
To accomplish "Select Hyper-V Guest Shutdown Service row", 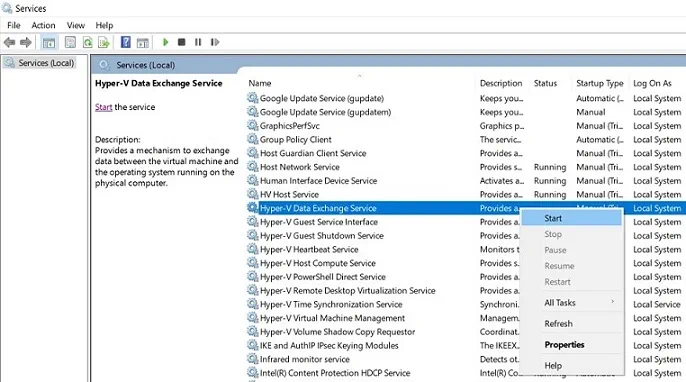I will pyautogui.click(x=465, y=235).
